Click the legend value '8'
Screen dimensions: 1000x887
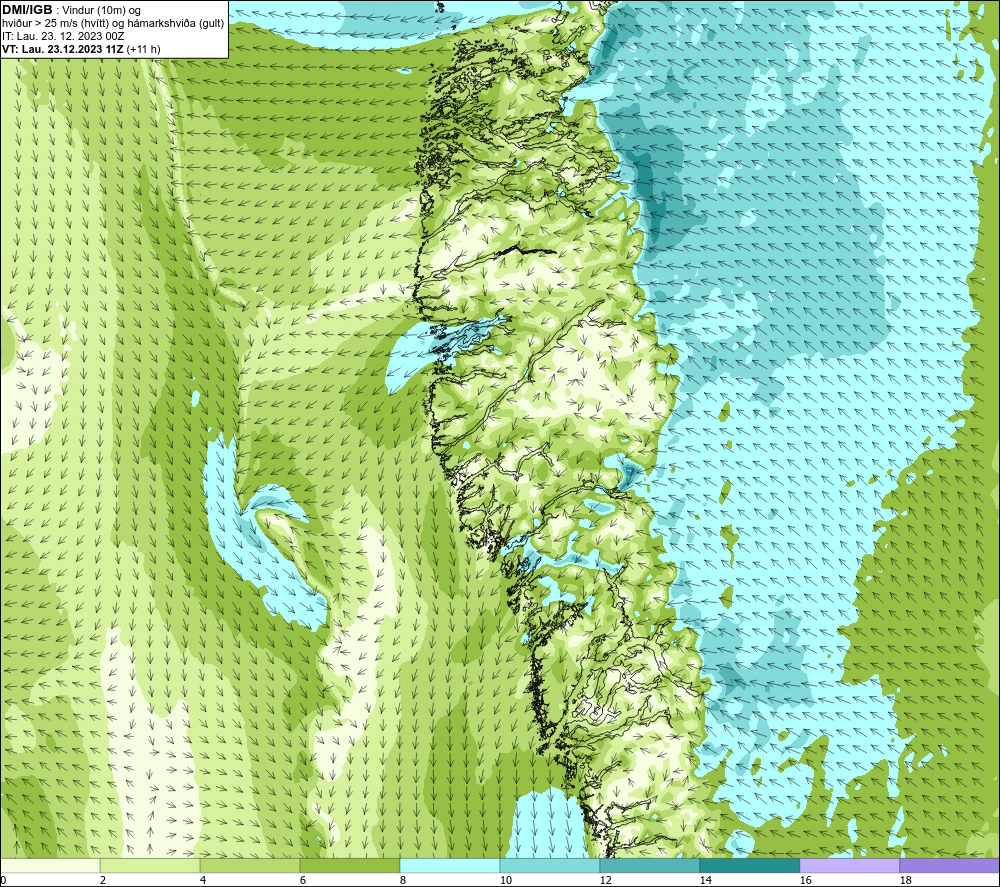pyautogui.click(x=403, y=881)
